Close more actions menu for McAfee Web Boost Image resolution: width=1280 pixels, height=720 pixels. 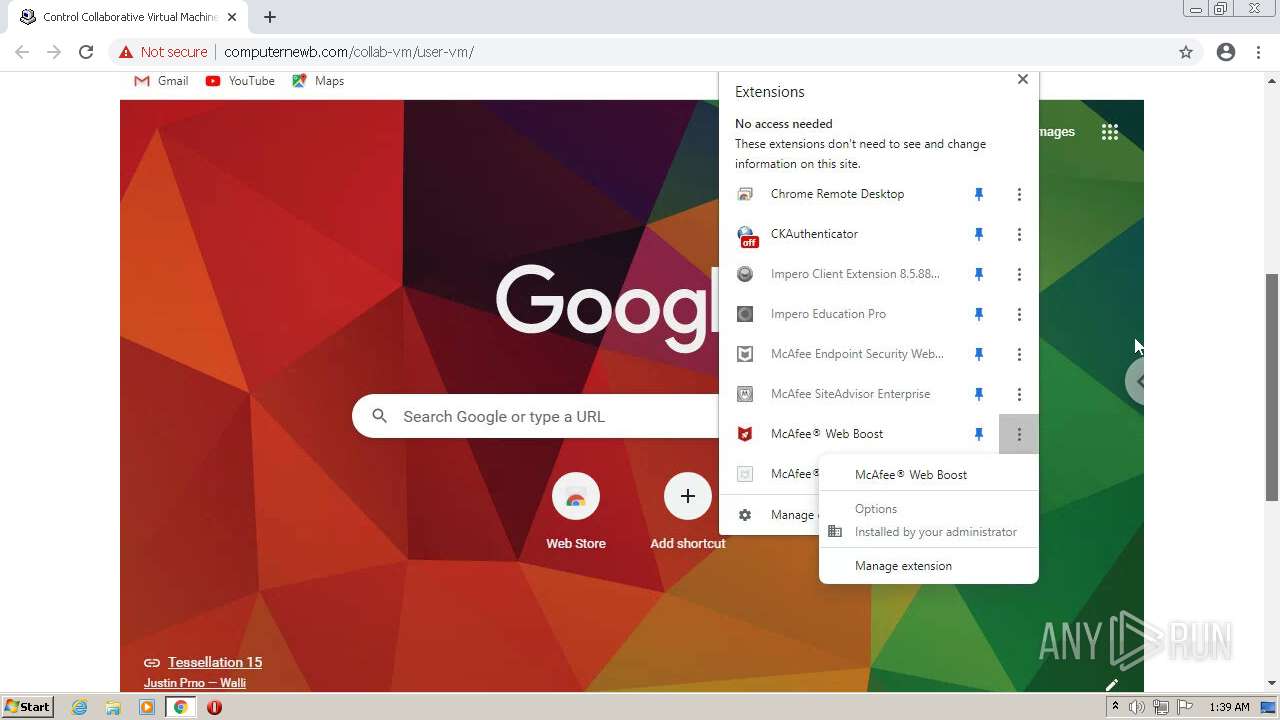coord(1019,434)
